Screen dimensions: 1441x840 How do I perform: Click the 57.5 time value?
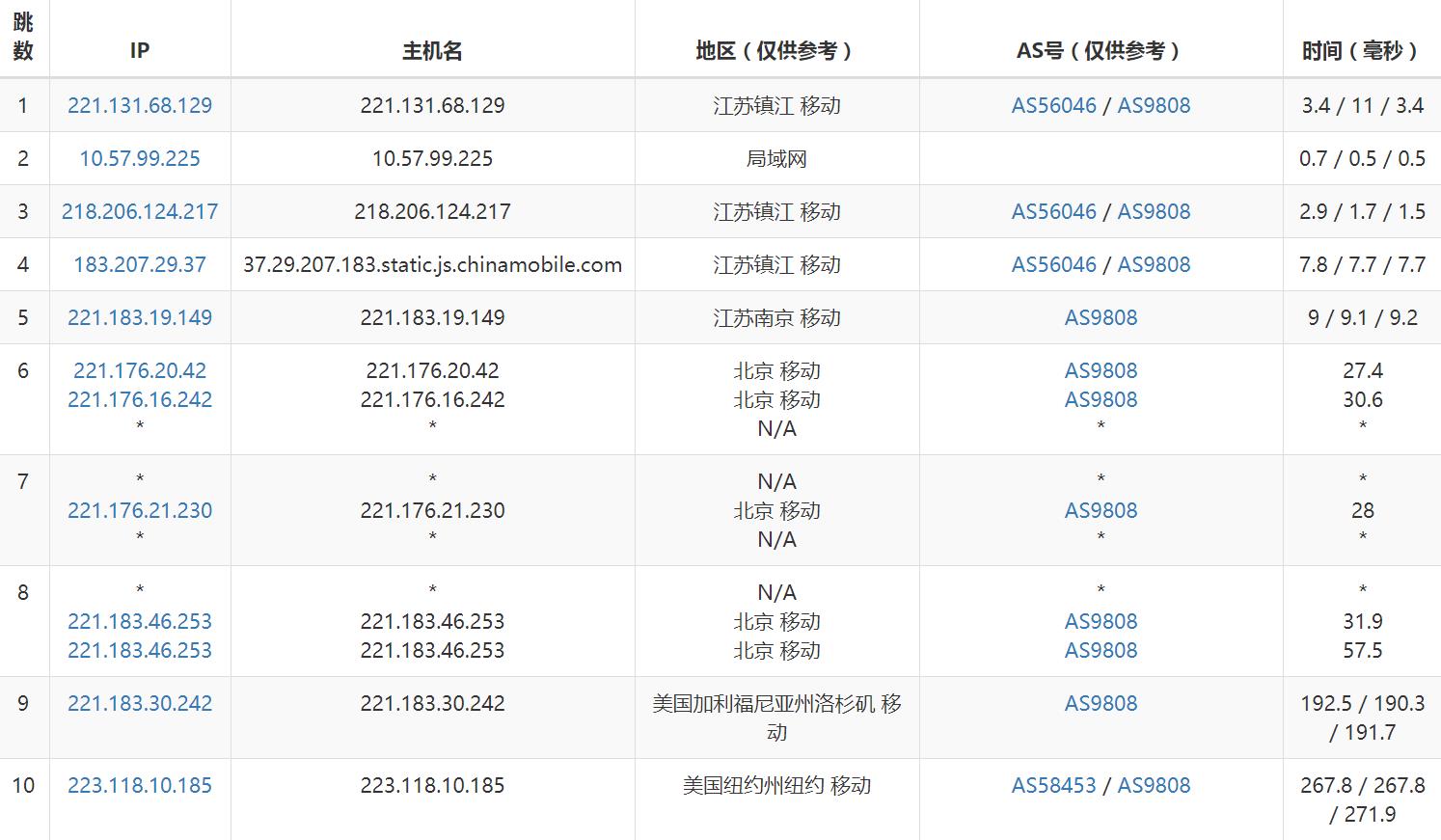(x=1362, y=650)
